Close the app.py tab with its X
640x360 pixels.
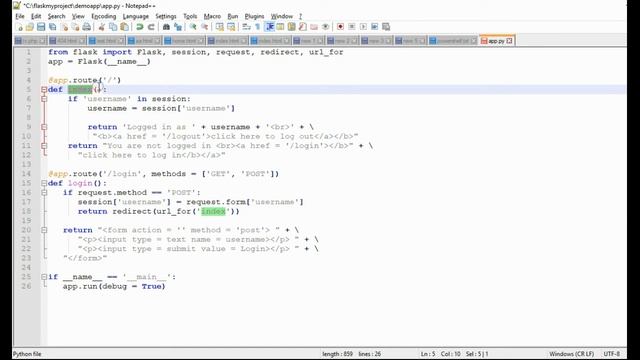509,41
